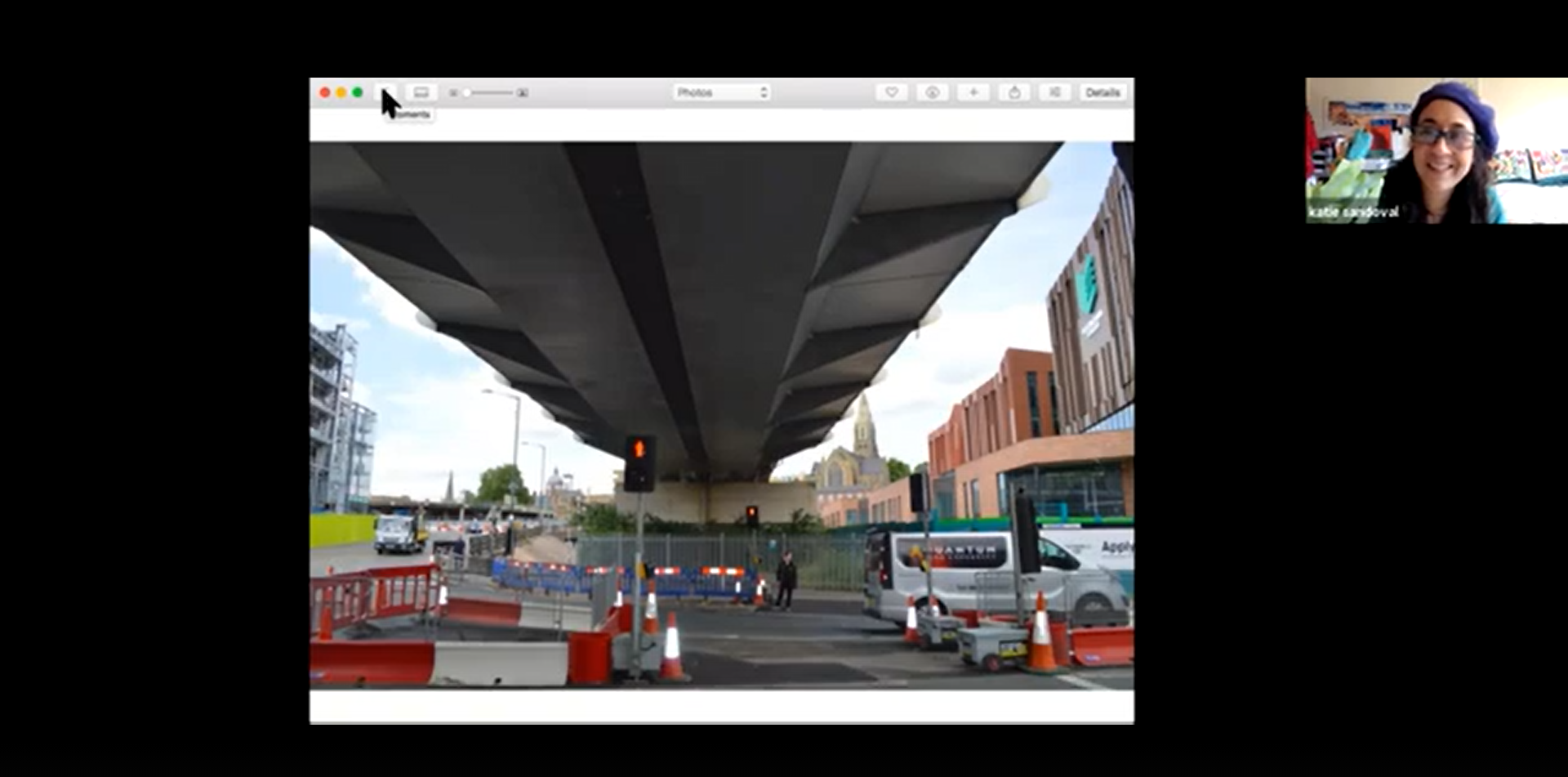Click the white strip below photo
This screenshot has width=1568, height=777.
coord(721,706)
